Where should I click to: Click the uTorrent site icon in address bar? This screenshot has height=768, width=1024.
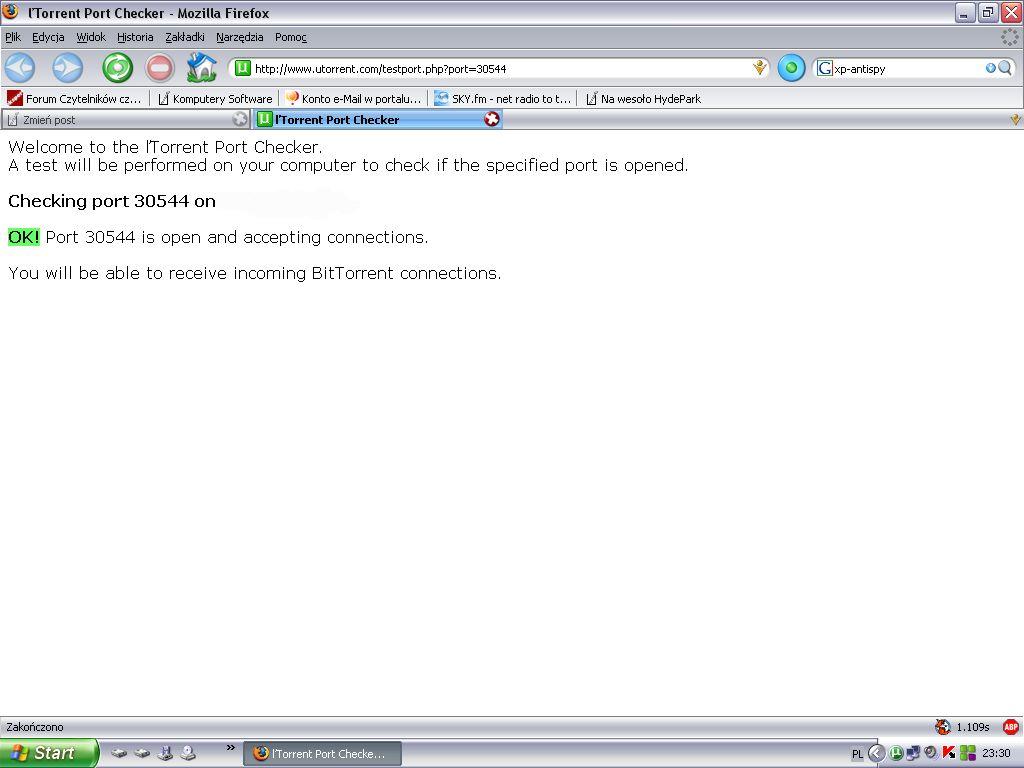tap(243, 68)
